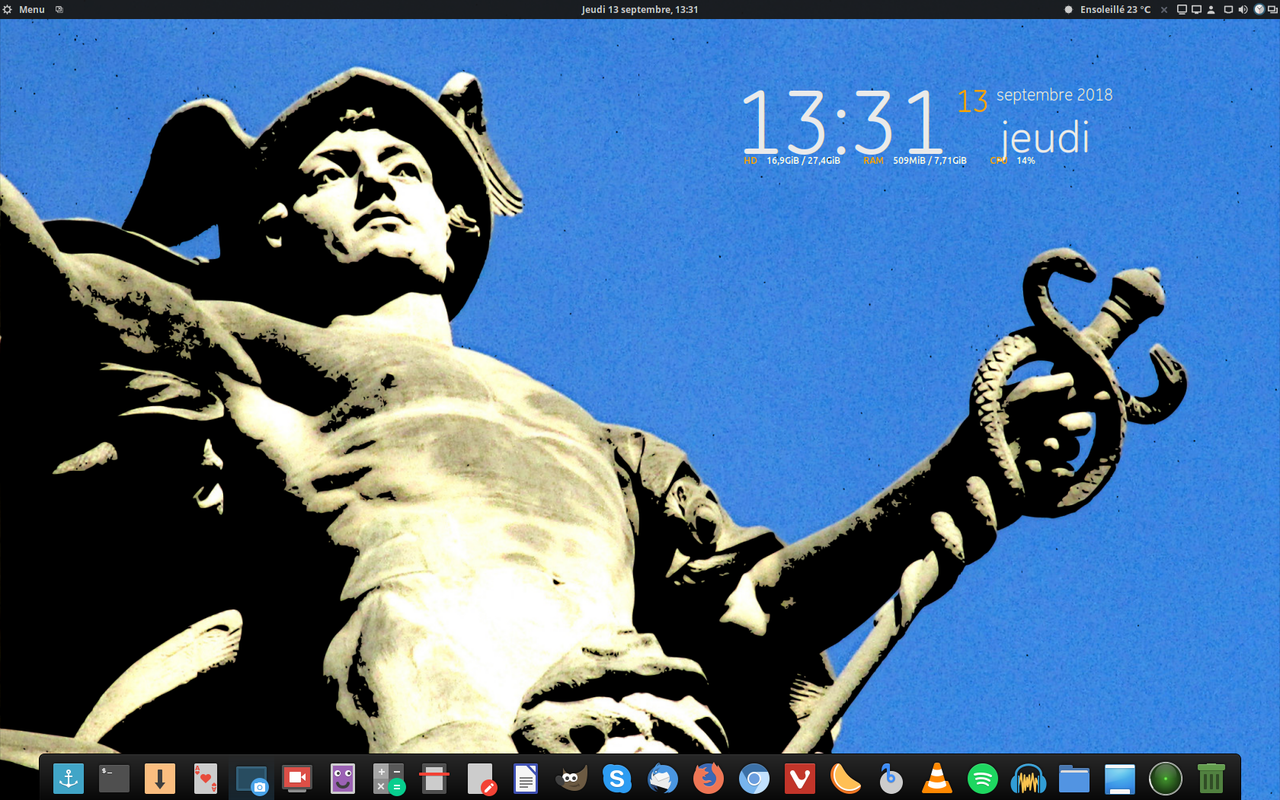This screenshot has width=1280, height=800.
Task: Launch VLC media player
Action: pyautogui.click(x=937, y=778)
